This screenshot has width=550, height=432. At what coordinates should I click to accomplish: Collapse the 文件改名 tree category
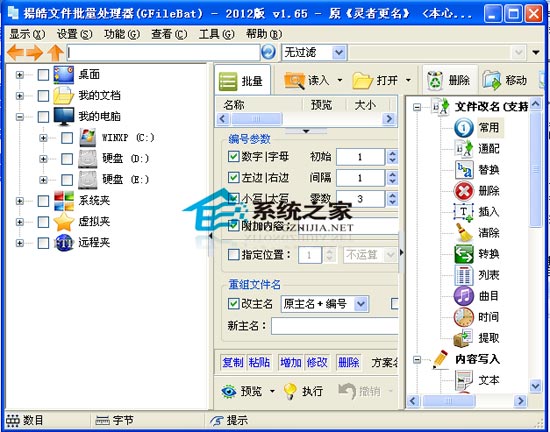(417, 107)
